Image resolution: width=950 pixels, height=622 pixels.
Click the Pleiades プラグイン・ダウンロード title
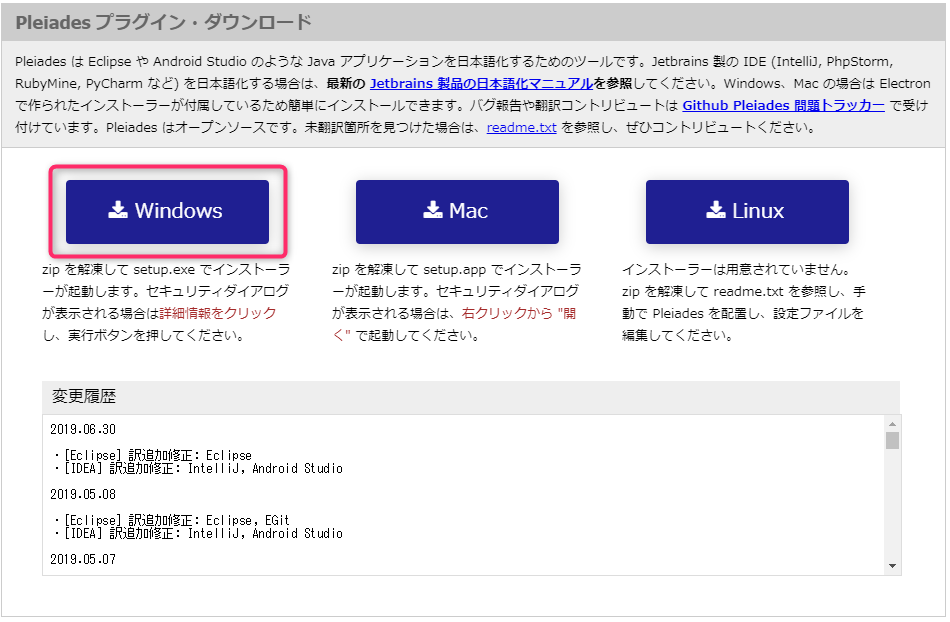point(164,22)
